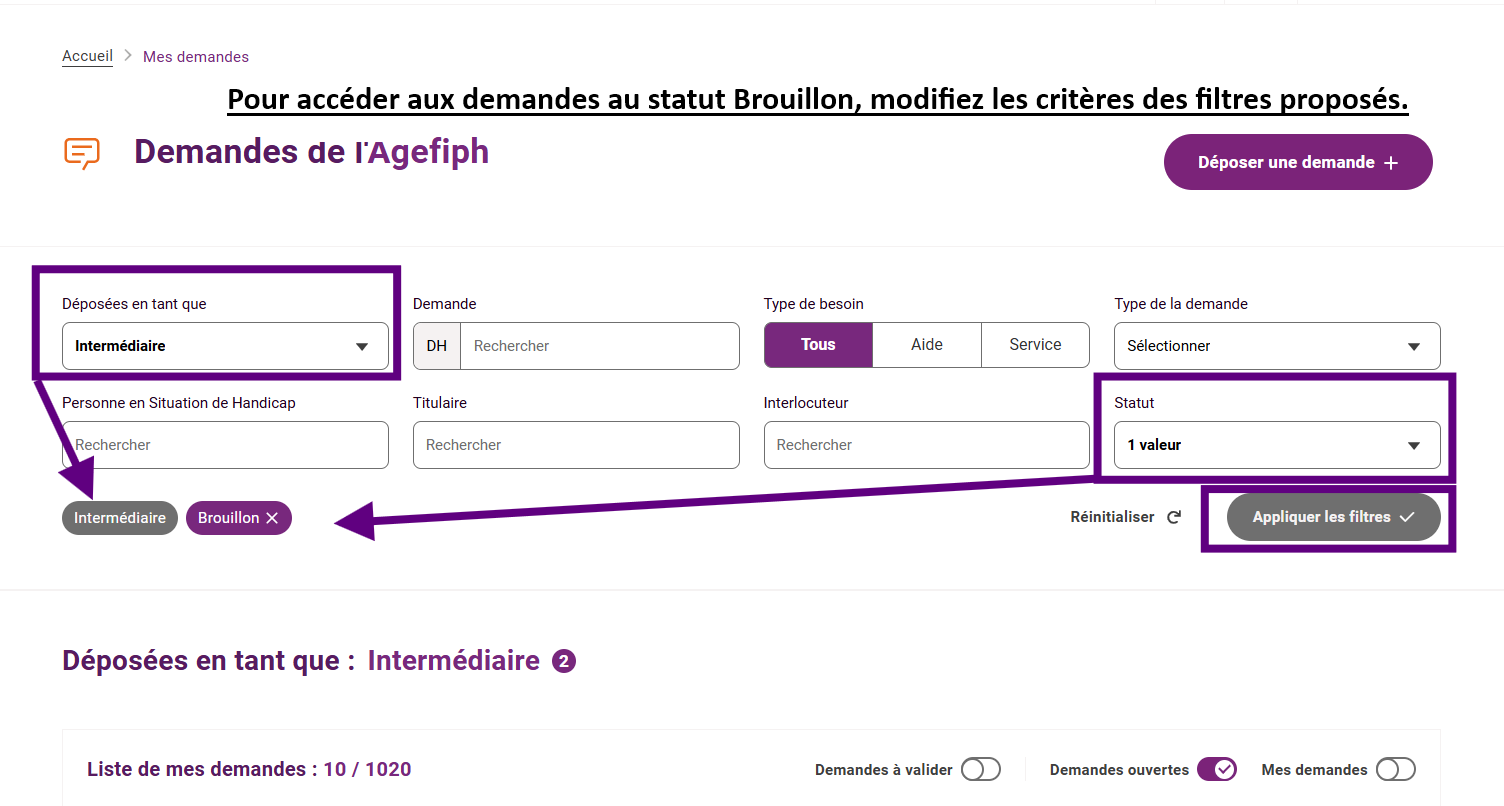The width and height of the screenshot is (1504, 806).
Task: Click the count badge beside the Intermédiaire heading
Action: [564, 661]
